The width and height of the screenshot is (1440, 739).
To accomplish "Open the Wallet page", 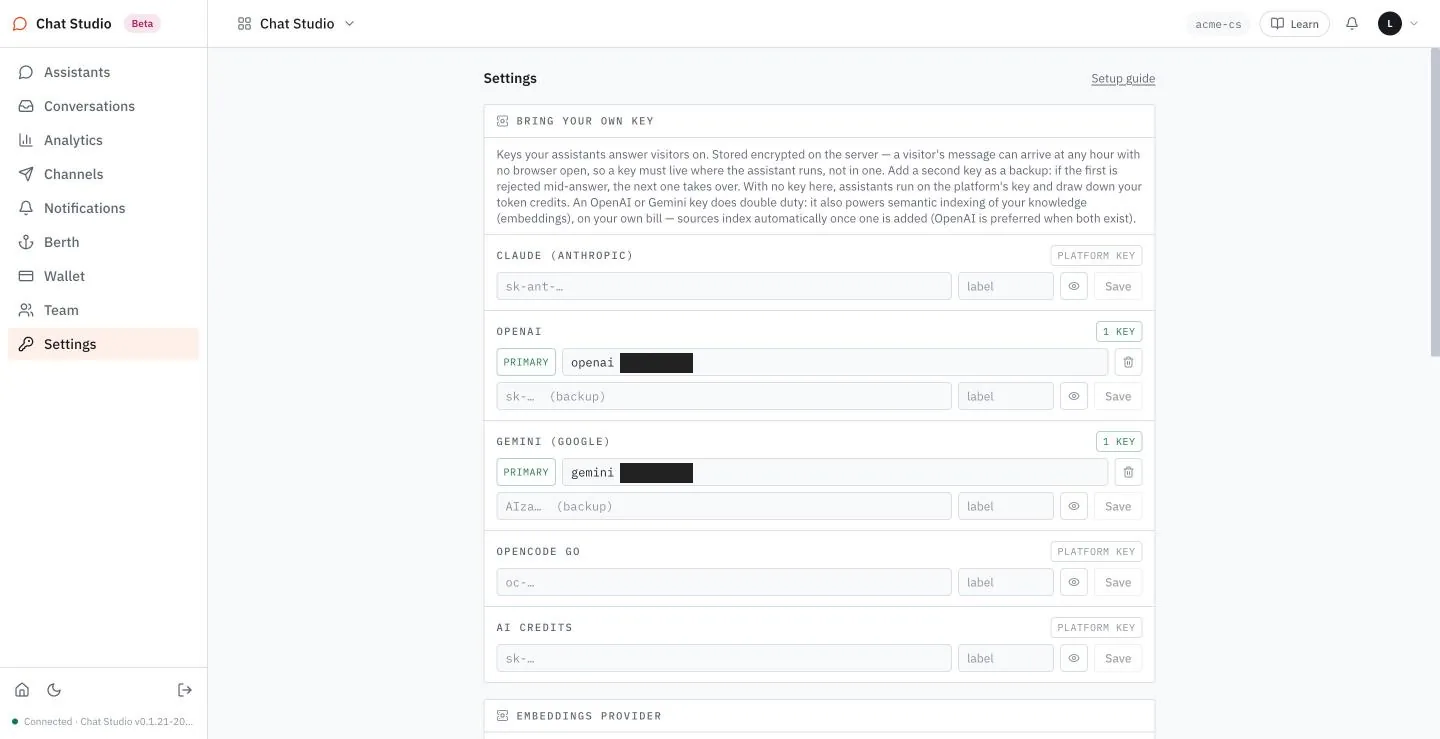I will coord(104,276).
